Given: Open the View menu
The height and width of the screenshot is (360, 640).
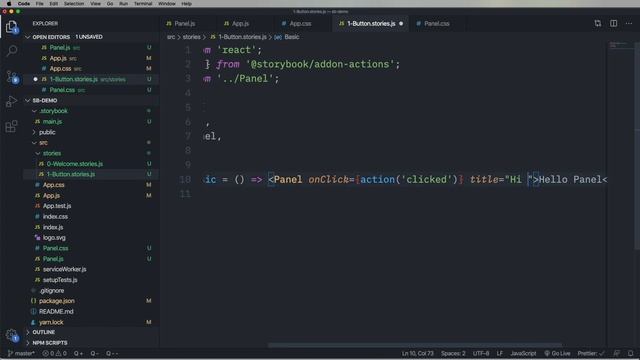Looking at the screenshot, I should pos(95,3).
